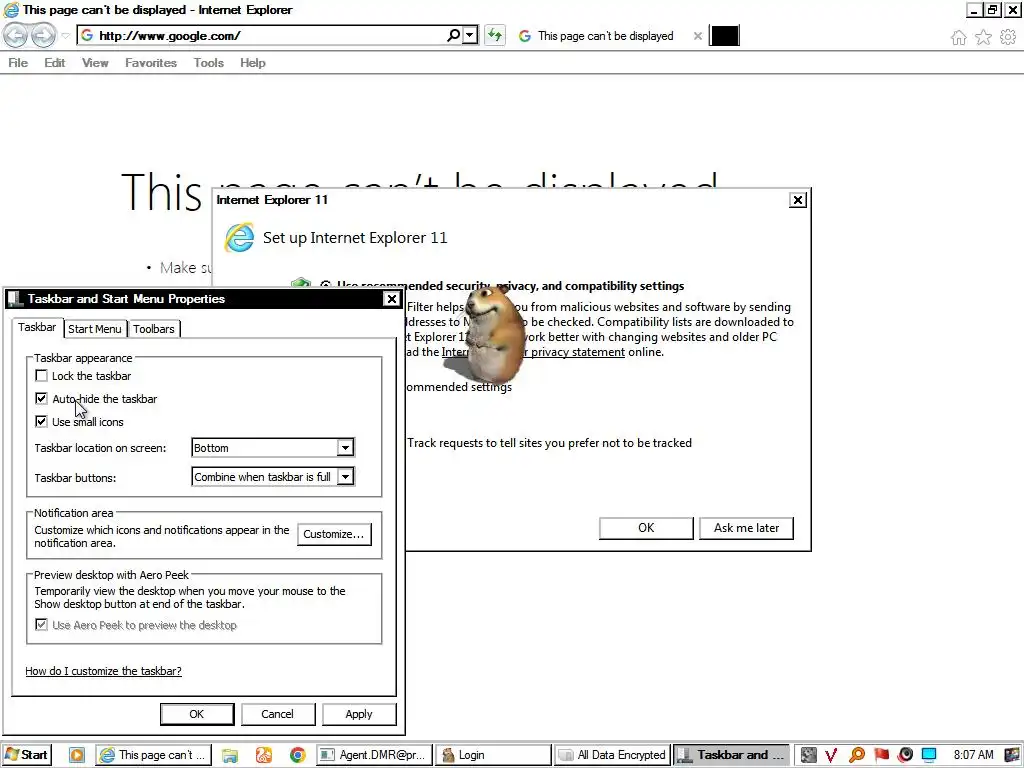1024x768 pixels.
Task: Select the 'This page can't' taskbar button
Action: click(x=153, y=755)
